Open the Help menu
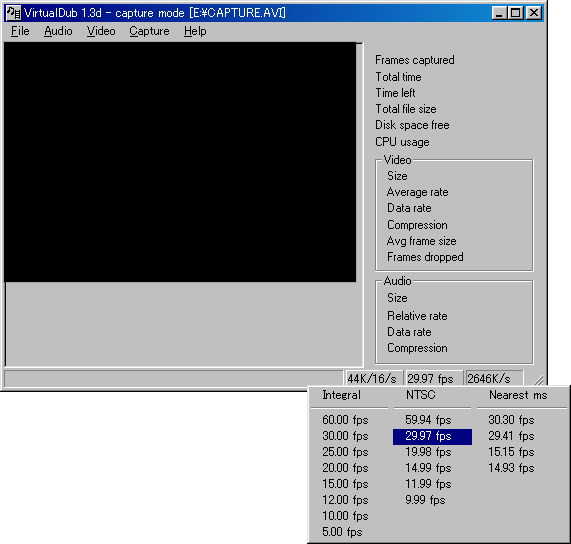The width and height of the screenshot is (571, 544). (195, 31)
